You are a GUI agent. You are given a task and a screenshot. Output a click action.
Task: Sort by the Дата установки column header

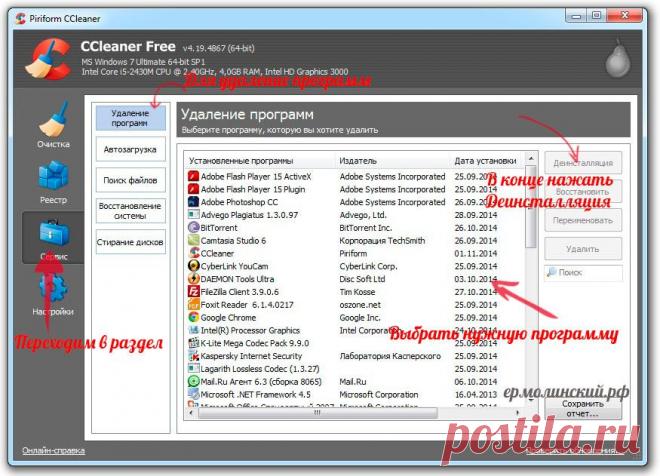[x=486, y=160]
